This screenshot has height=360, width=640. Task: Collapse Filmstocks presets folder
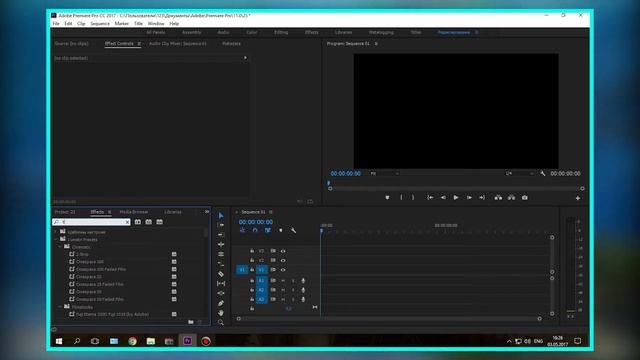click(x=60, y=307)
